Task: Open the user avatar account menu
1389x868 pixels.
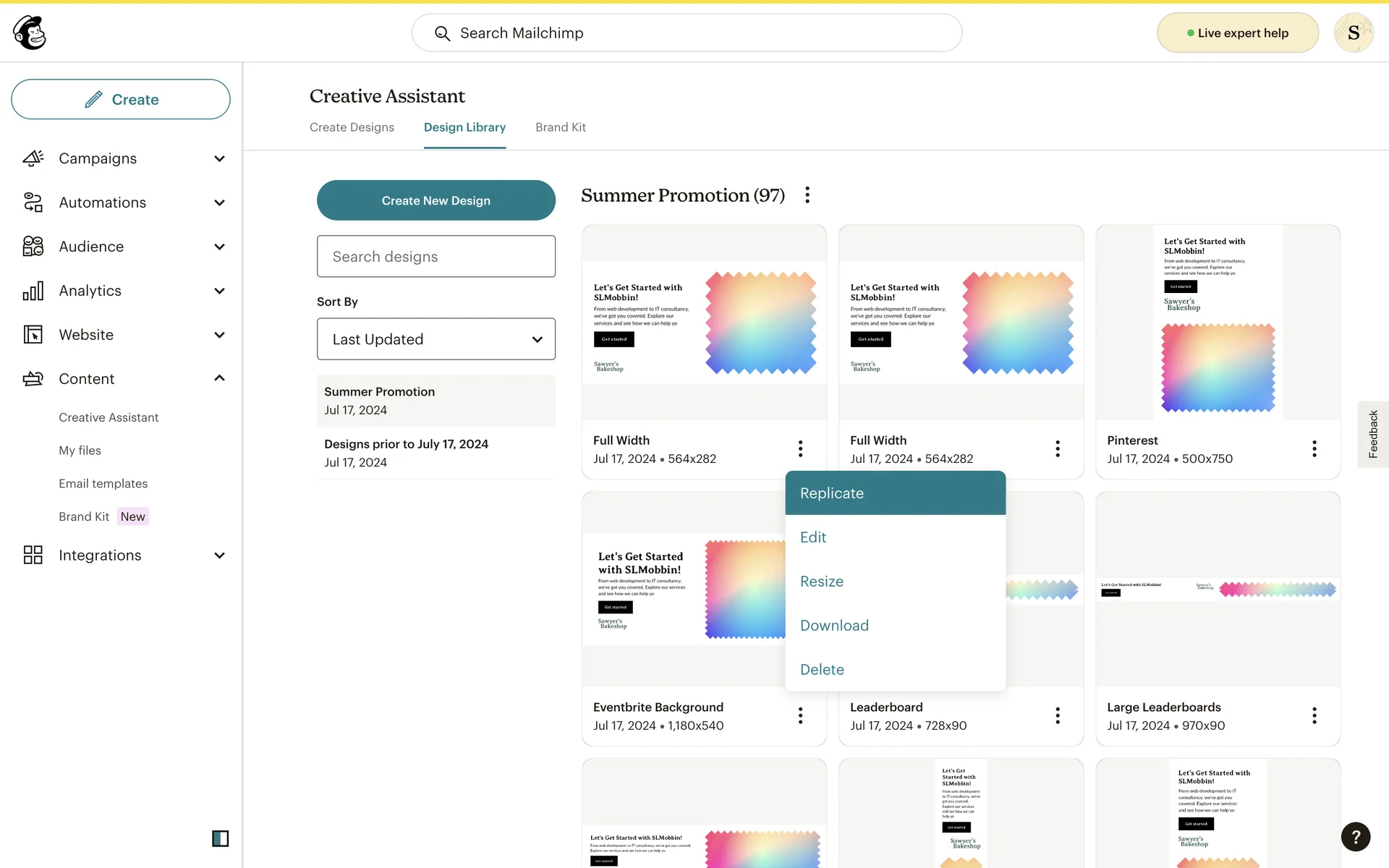Action: pyautogui.click(x=1353, y=33)
